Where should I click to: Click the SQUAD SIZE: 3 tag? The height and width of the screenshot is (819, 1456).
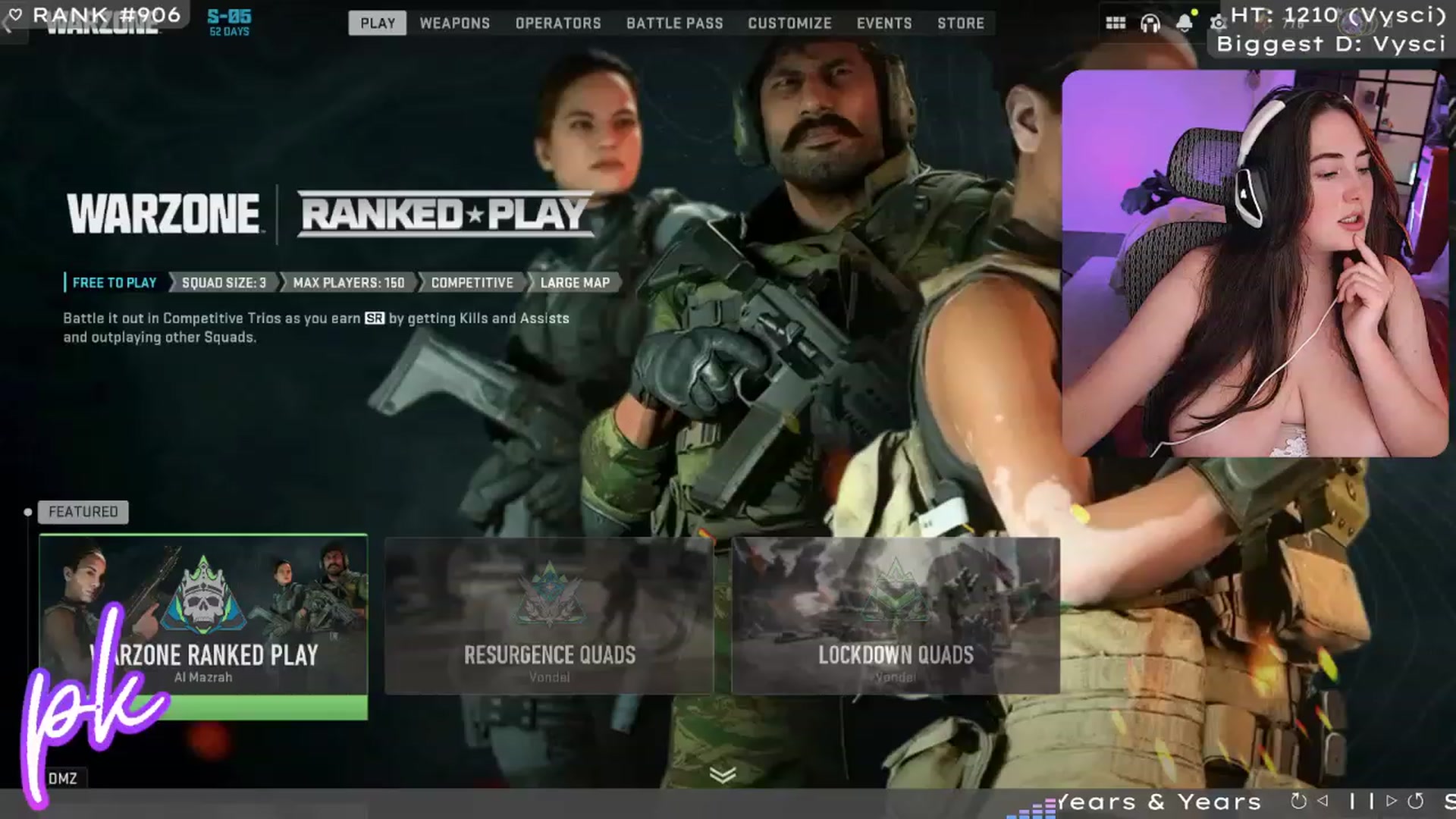[224, 283]
